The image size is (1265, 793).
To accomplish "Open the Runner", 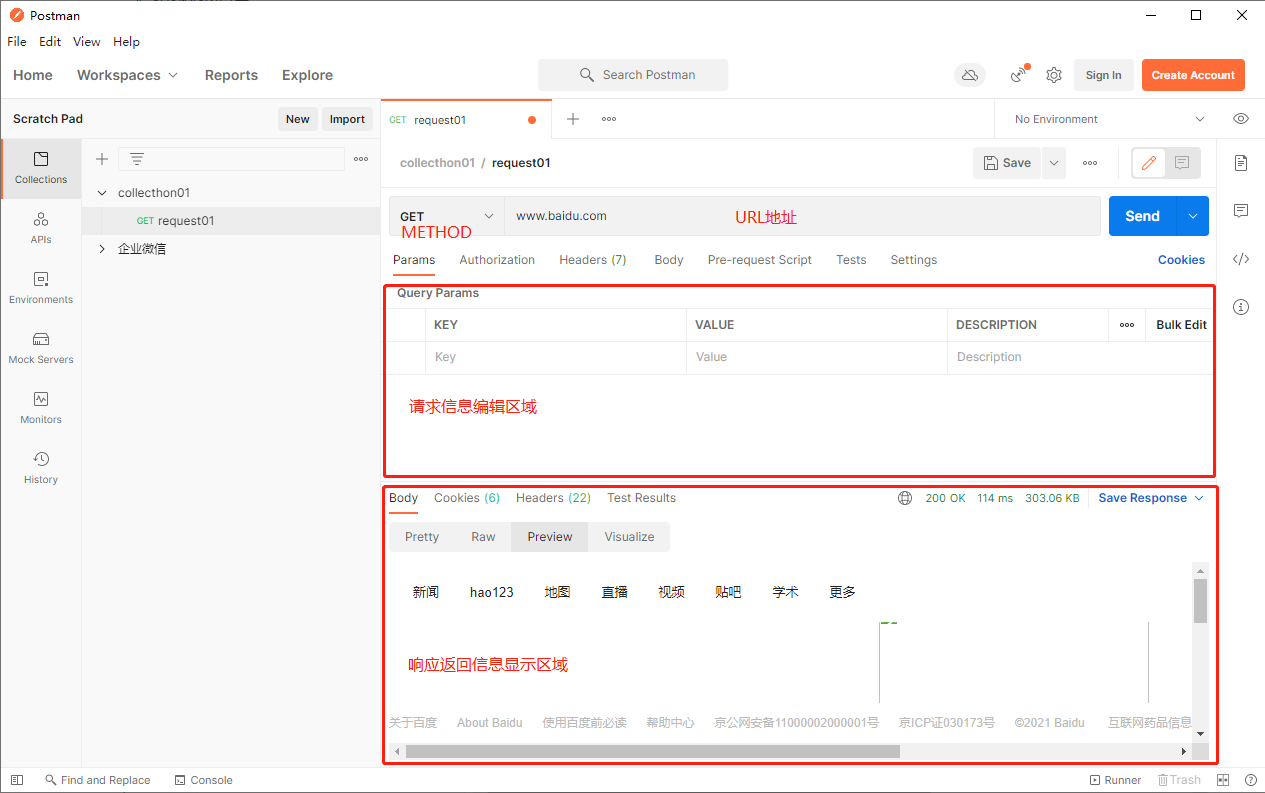I will coord(1115,780).
